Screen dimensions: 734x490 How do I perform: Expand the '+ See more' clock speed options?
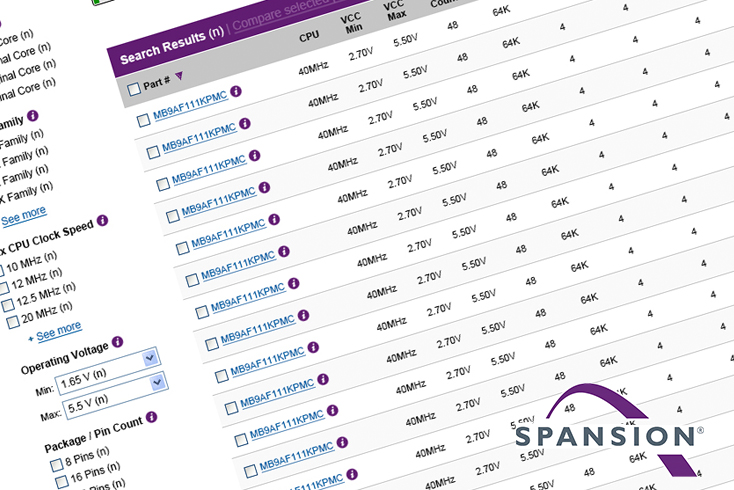[55, 332]
